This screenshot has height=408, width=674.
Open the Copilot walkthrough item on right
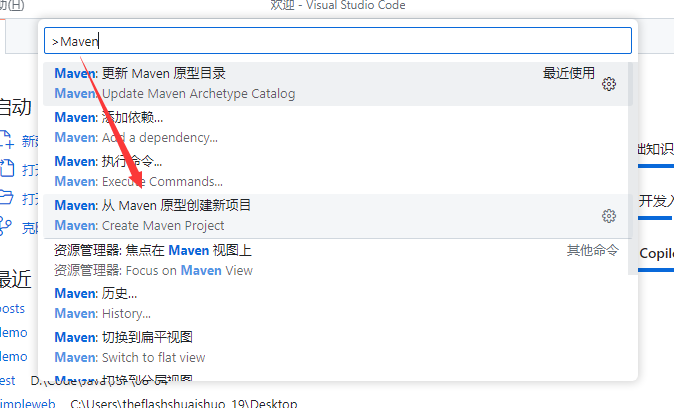[x=655, y=253]
